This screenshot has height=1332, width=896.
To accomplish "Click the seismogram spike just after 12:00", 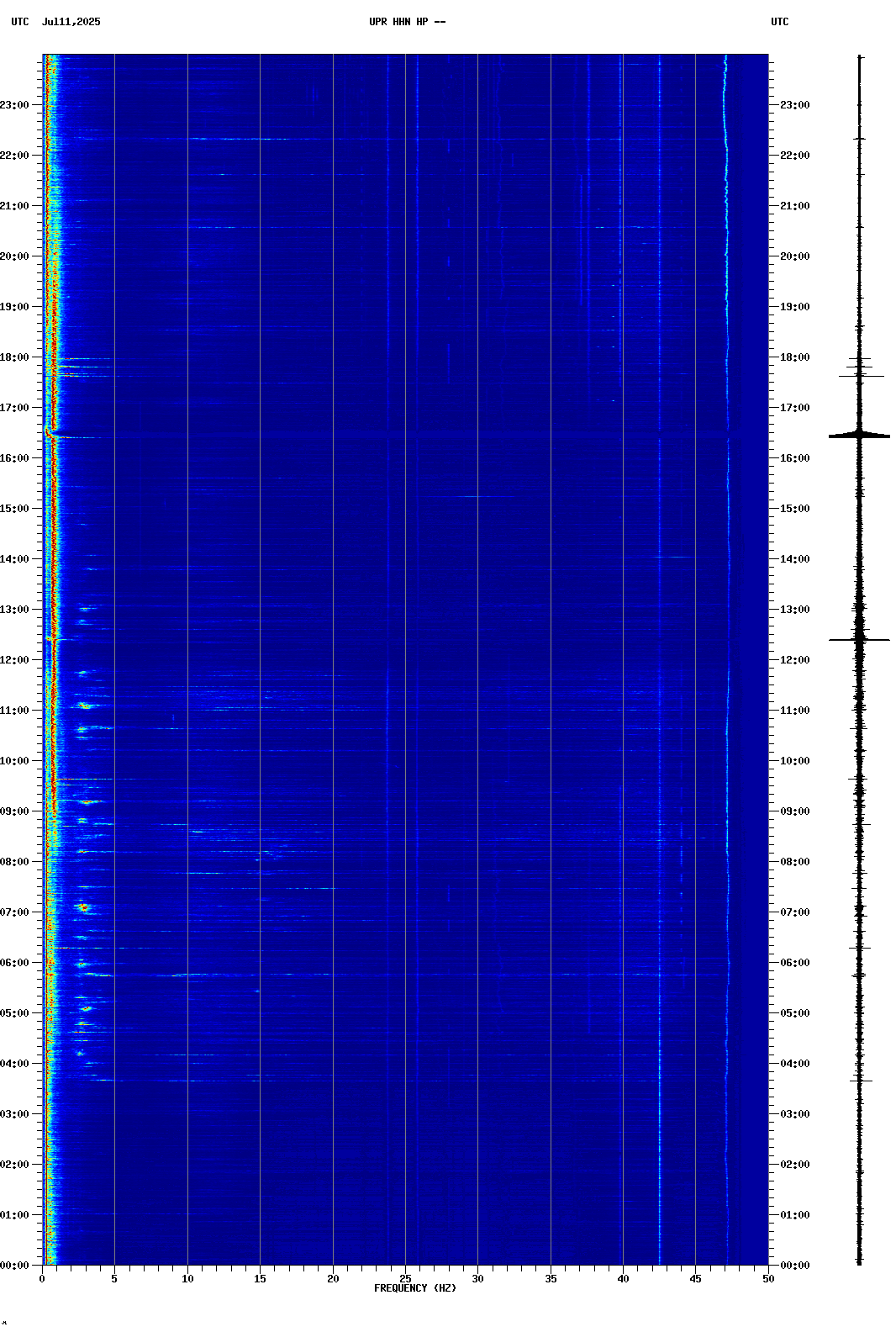I will [x=859, y=640].
